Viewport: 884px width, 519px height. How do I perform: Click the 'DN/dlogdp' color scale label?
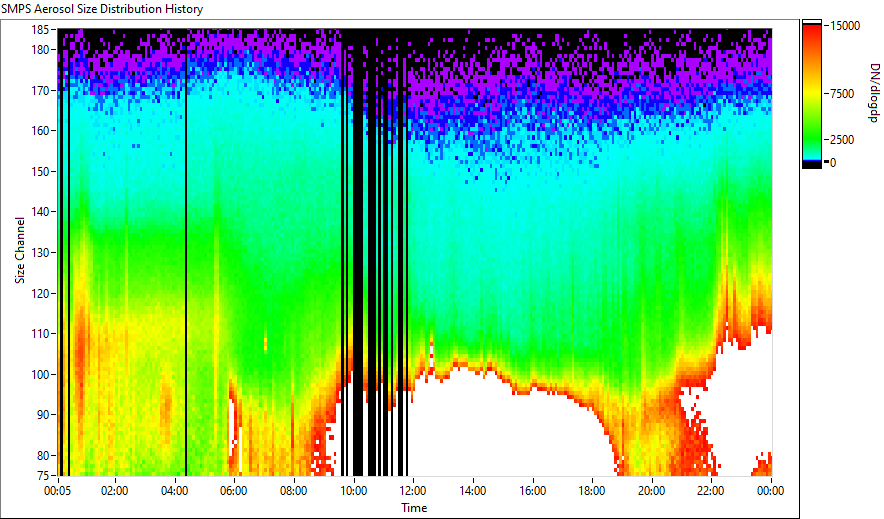873,92
